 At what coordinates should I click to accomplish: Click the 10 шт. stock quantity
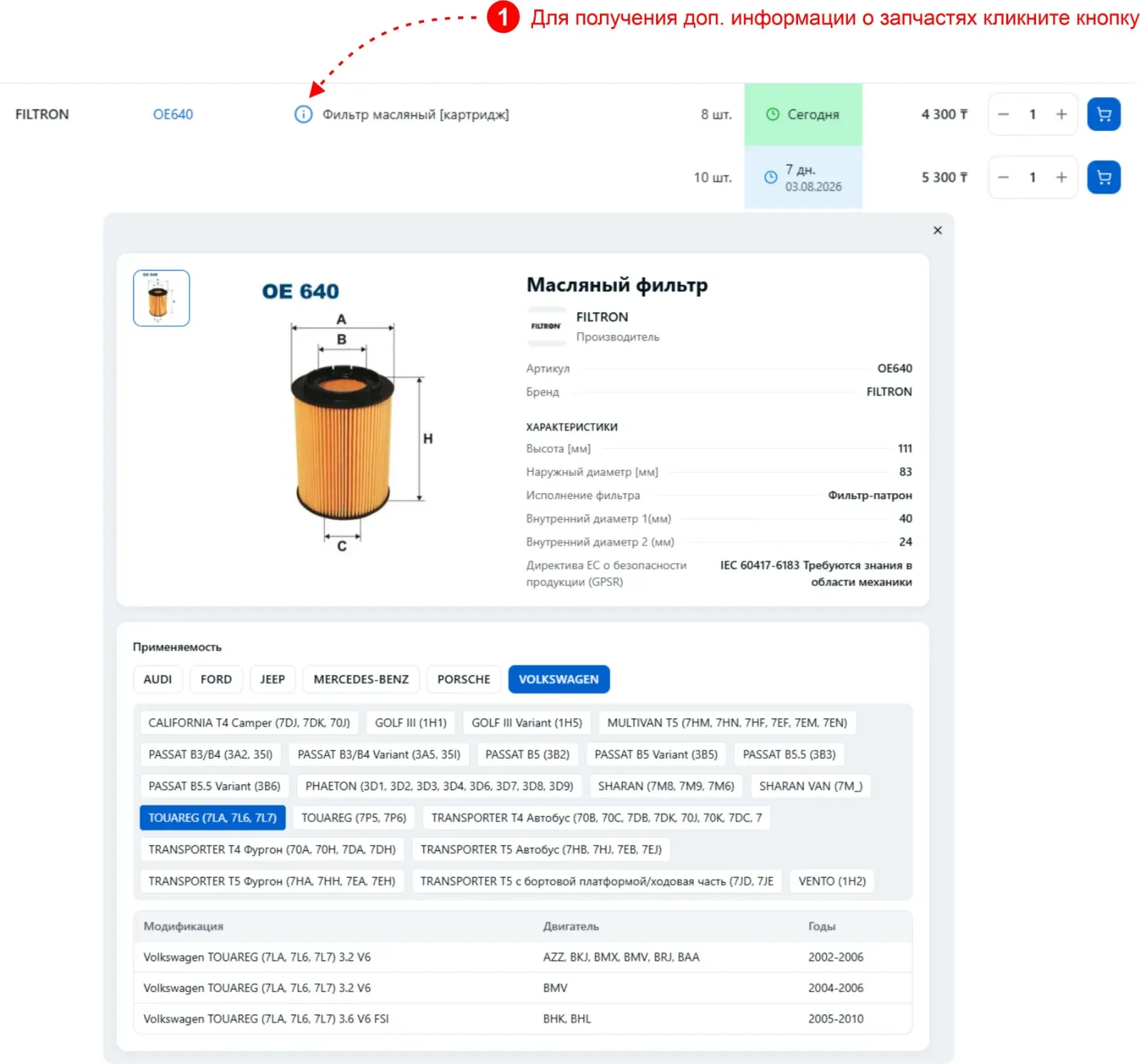tap(712, 177)
